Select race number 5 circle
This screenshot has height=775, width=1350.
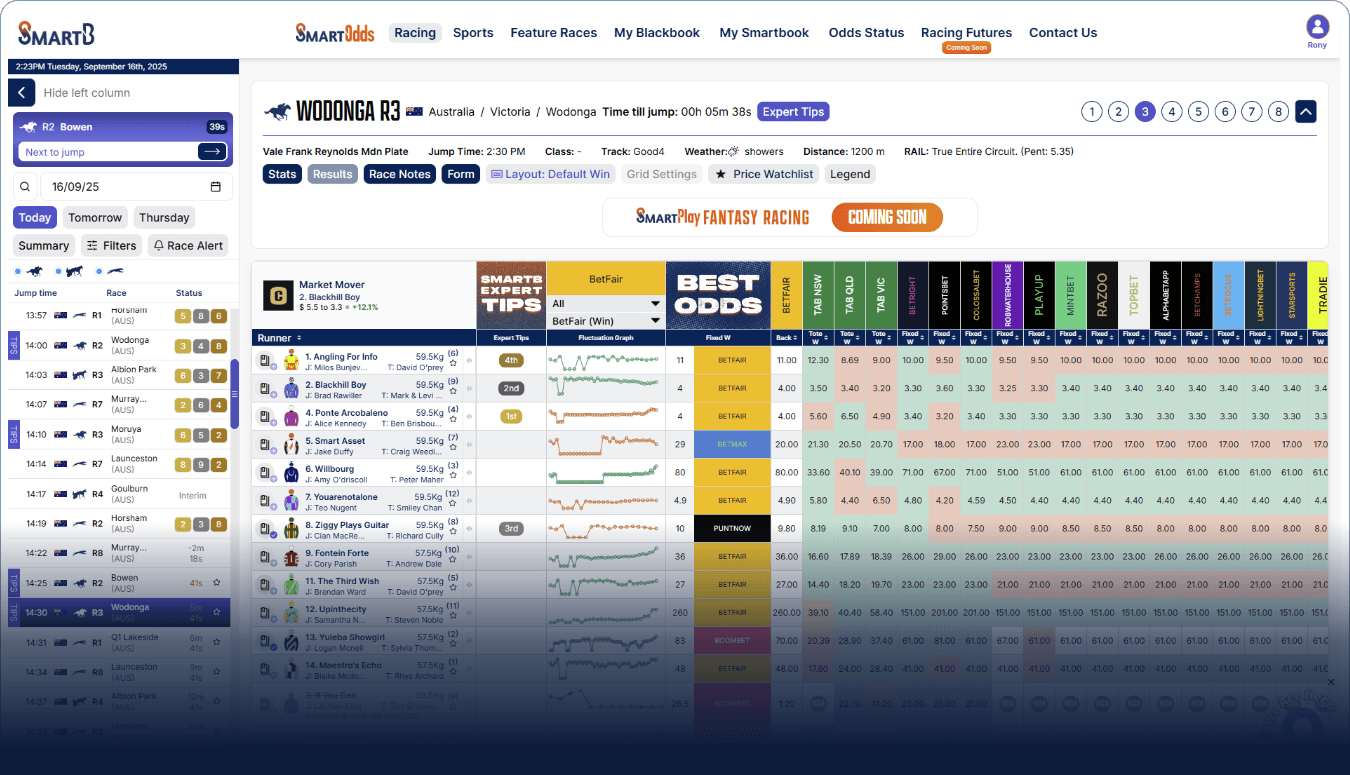click(1198, 112)
